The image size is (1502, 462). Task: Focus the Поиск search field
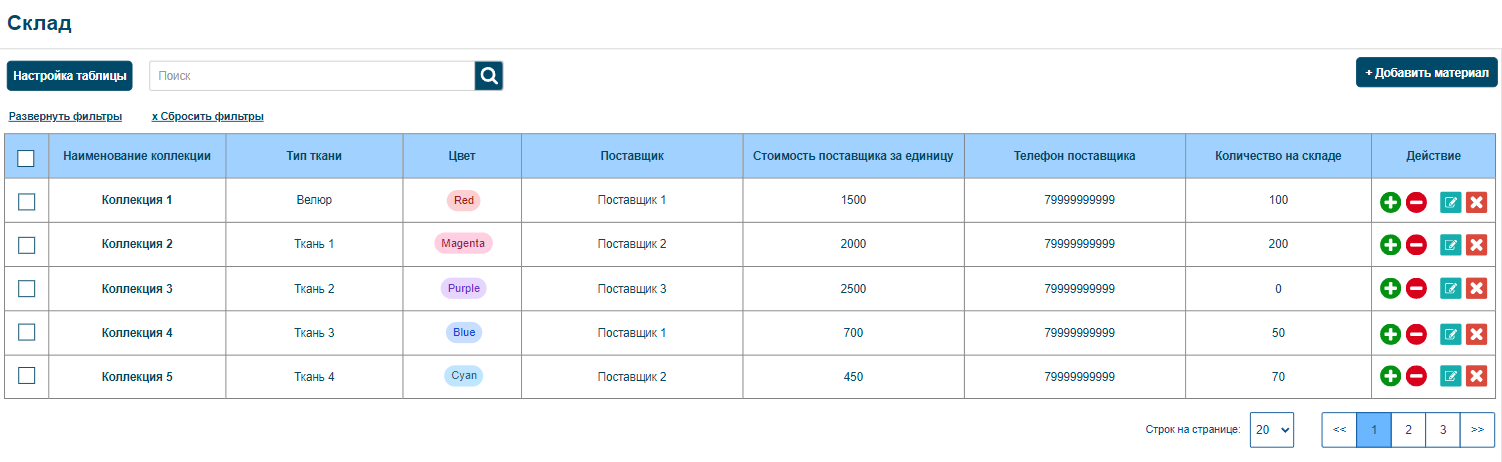(312, 76)
